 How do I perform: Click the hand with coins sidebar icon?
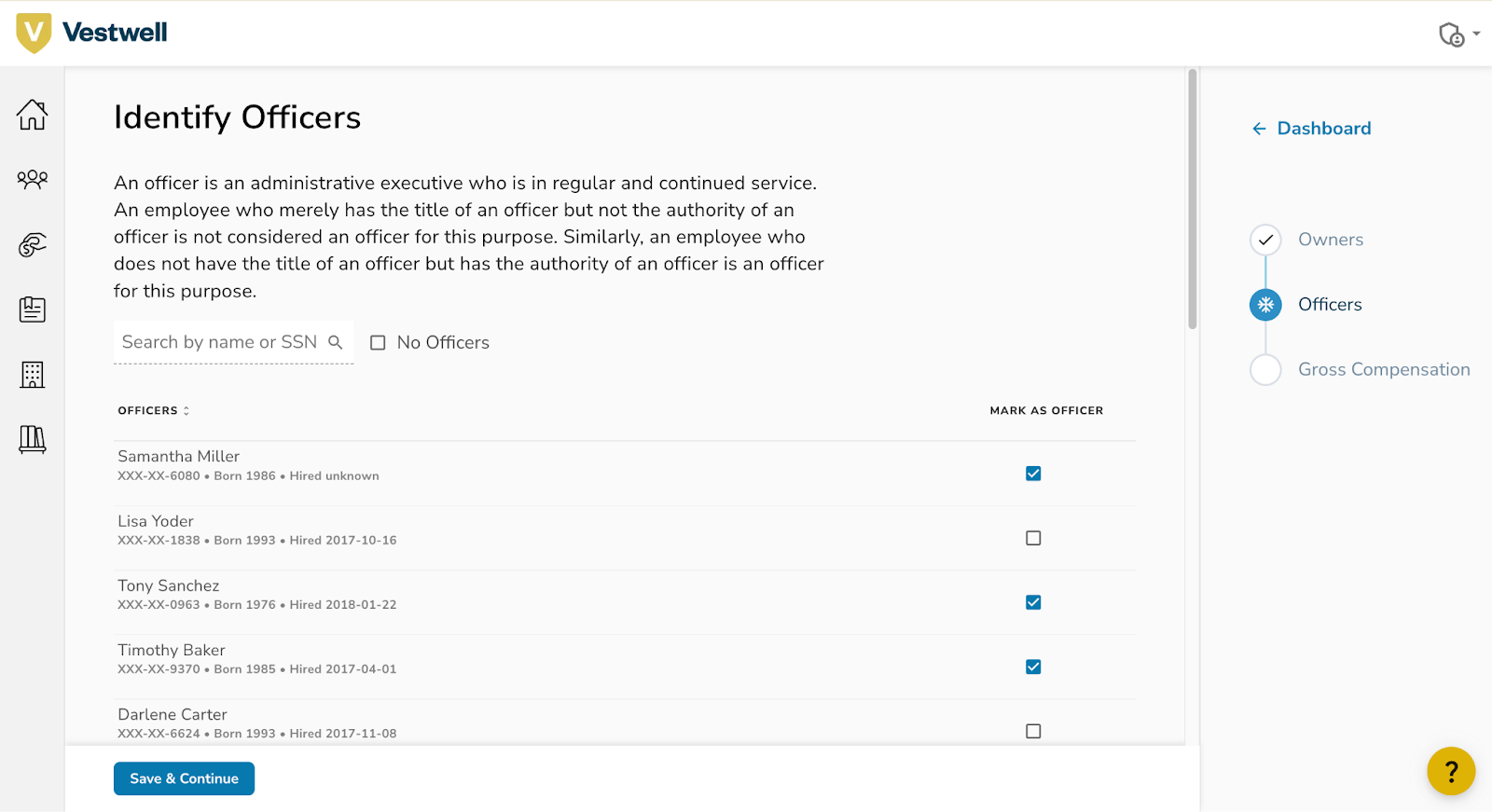(33, 244)
